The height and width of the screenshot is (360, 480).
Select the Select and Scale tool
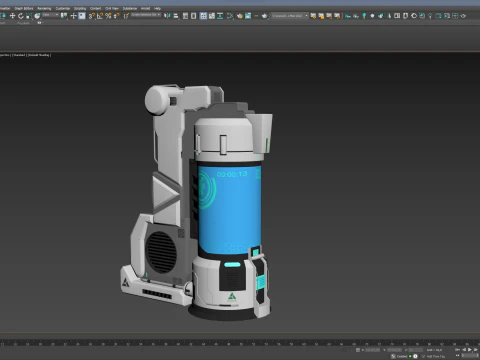coord(29,16)
